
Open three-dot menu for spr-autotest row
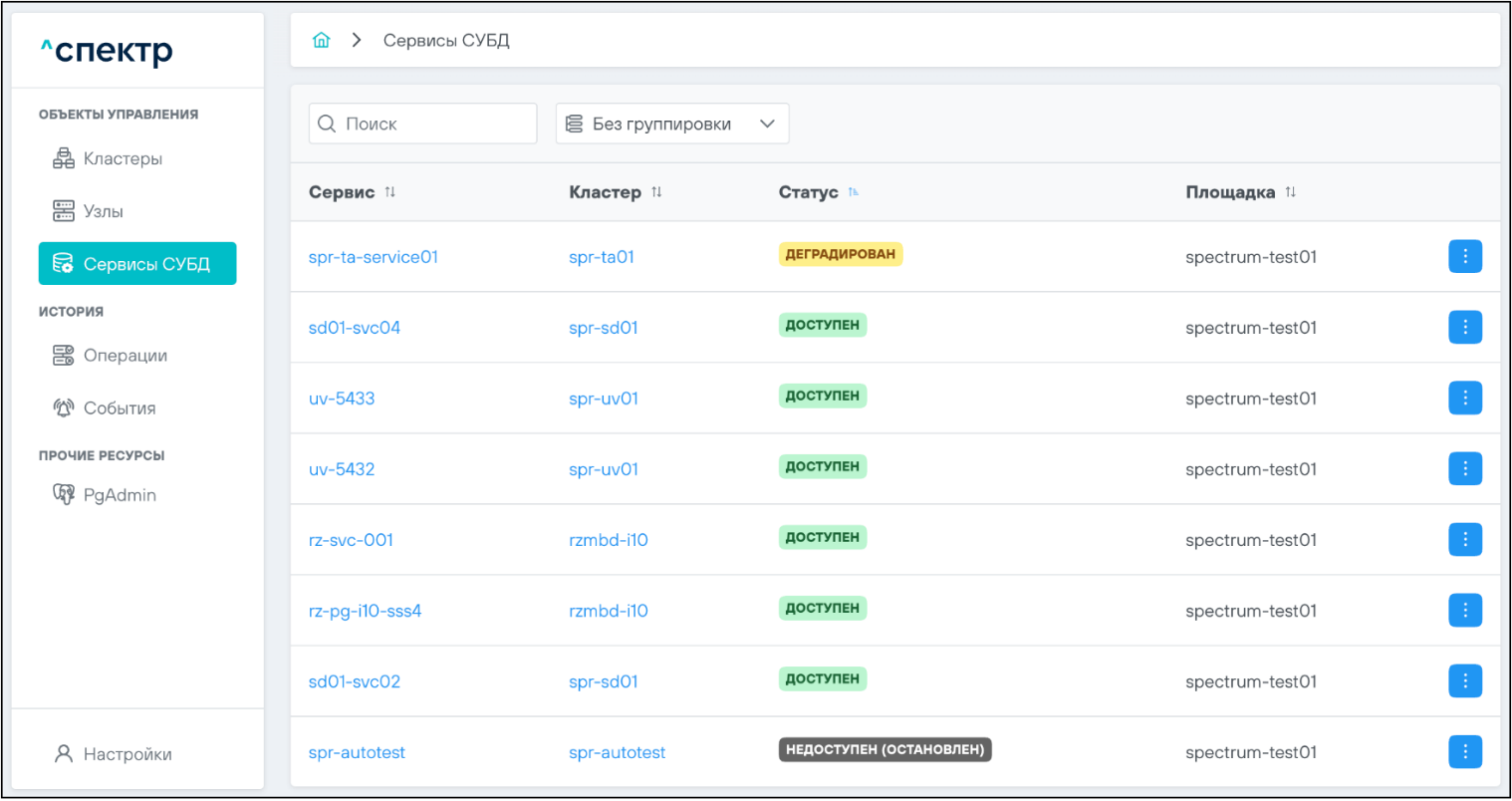pyautogui.click(x=1464, y=752)
